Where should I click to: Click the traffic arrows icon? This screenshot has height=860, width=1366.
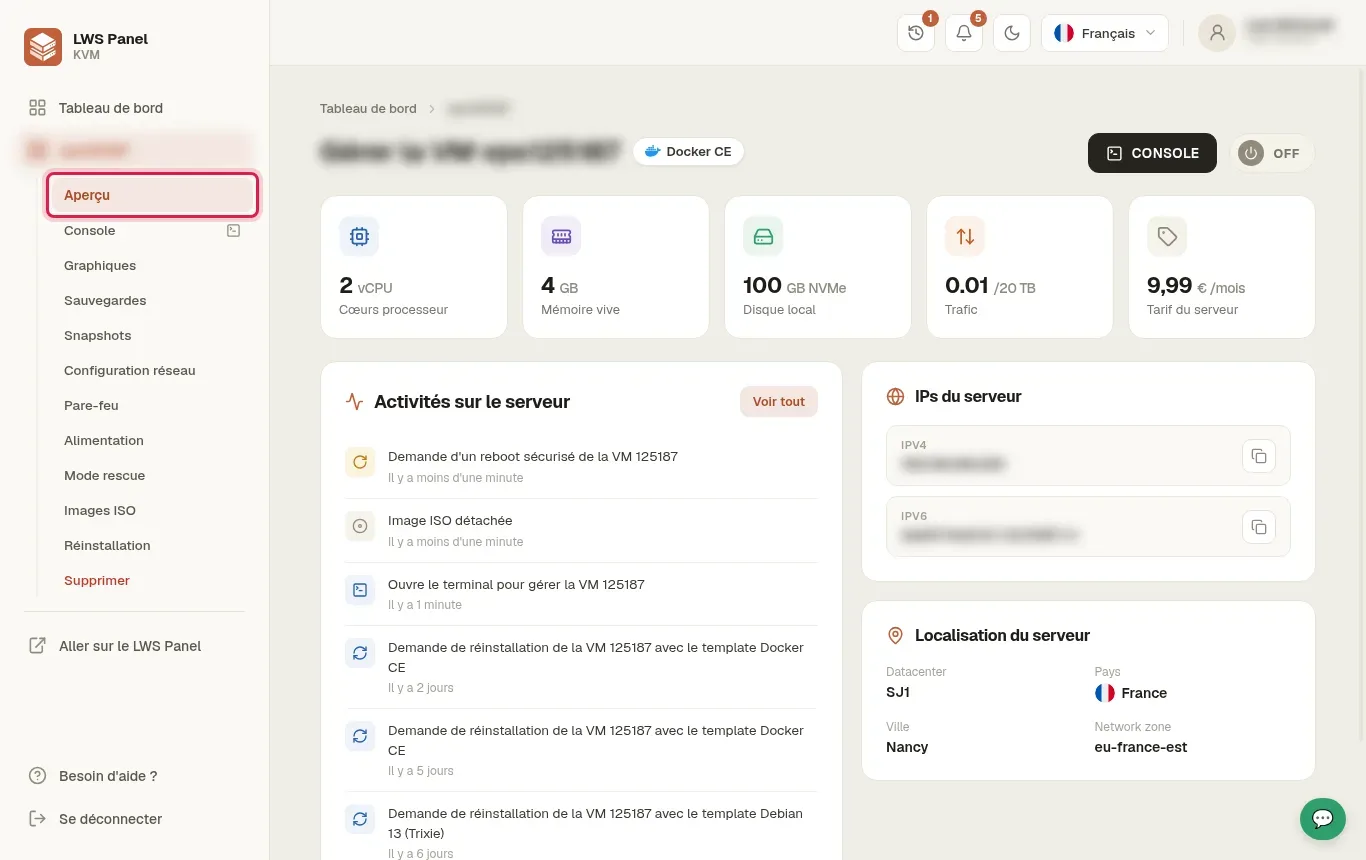pyautogui.click(x=965, y=236)
